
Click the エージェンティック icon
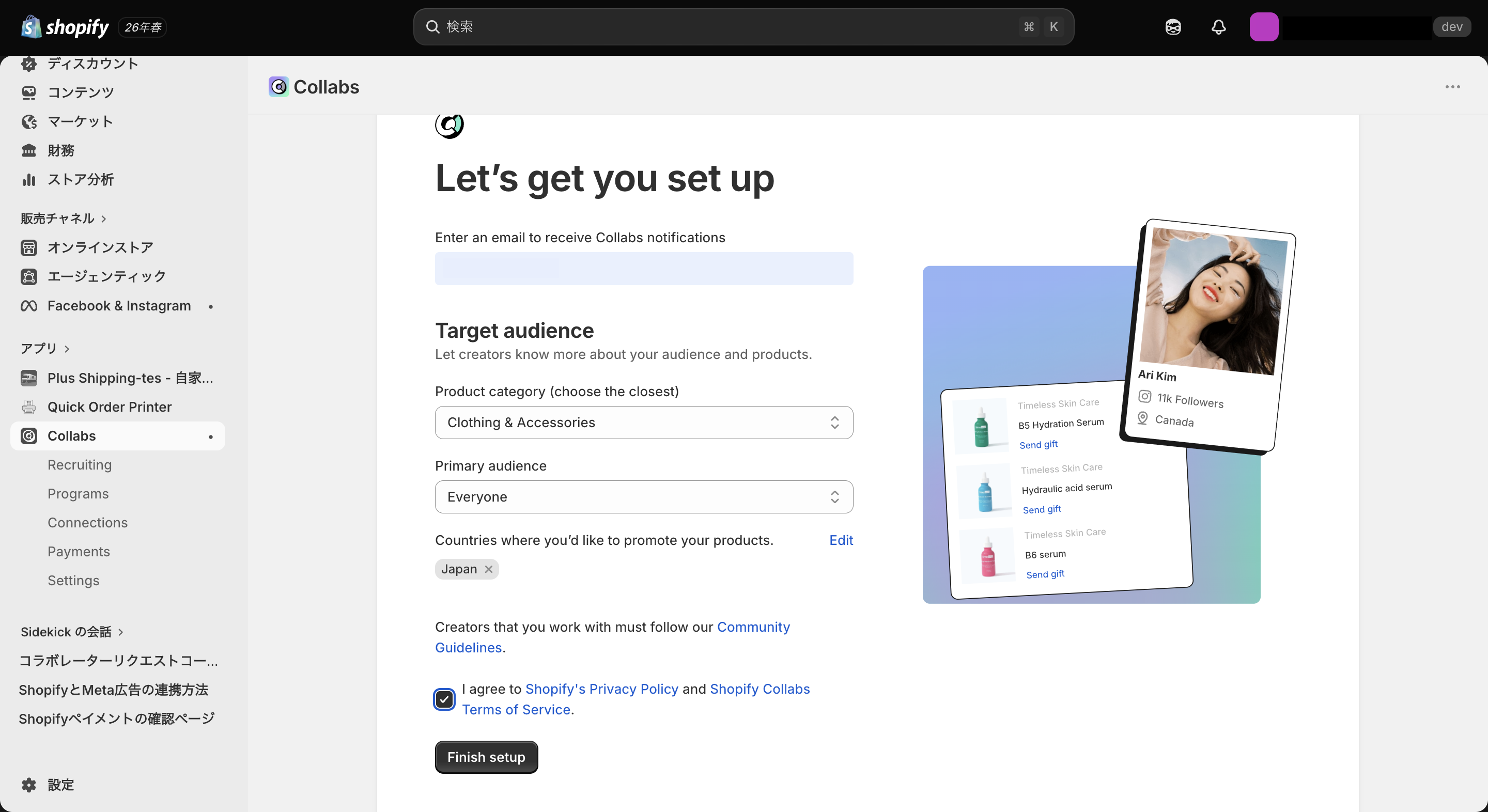[x=29, y=277]
